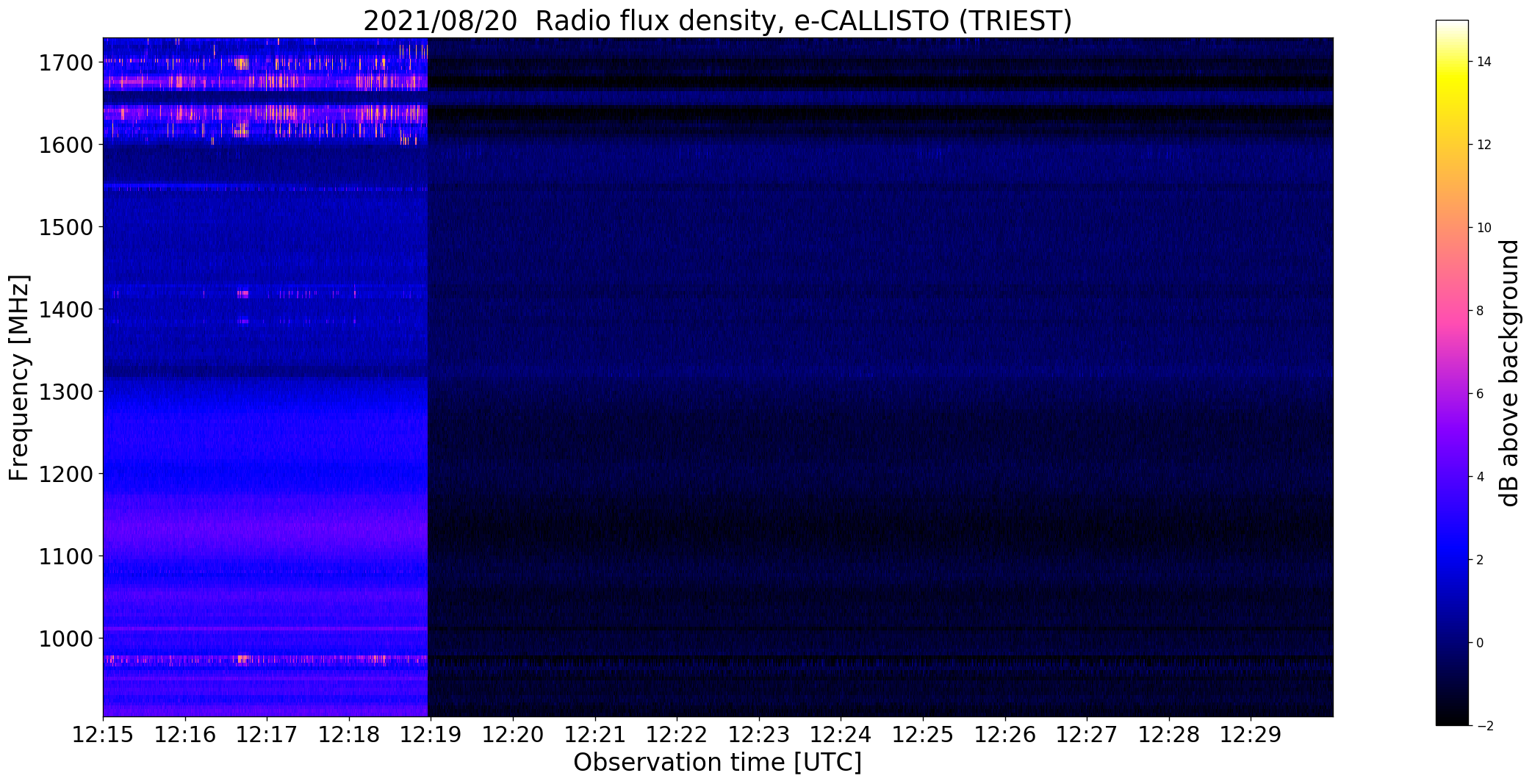Click the 12:28 time tick label
Viewport: 1532px width, 784px height.
1169,735
